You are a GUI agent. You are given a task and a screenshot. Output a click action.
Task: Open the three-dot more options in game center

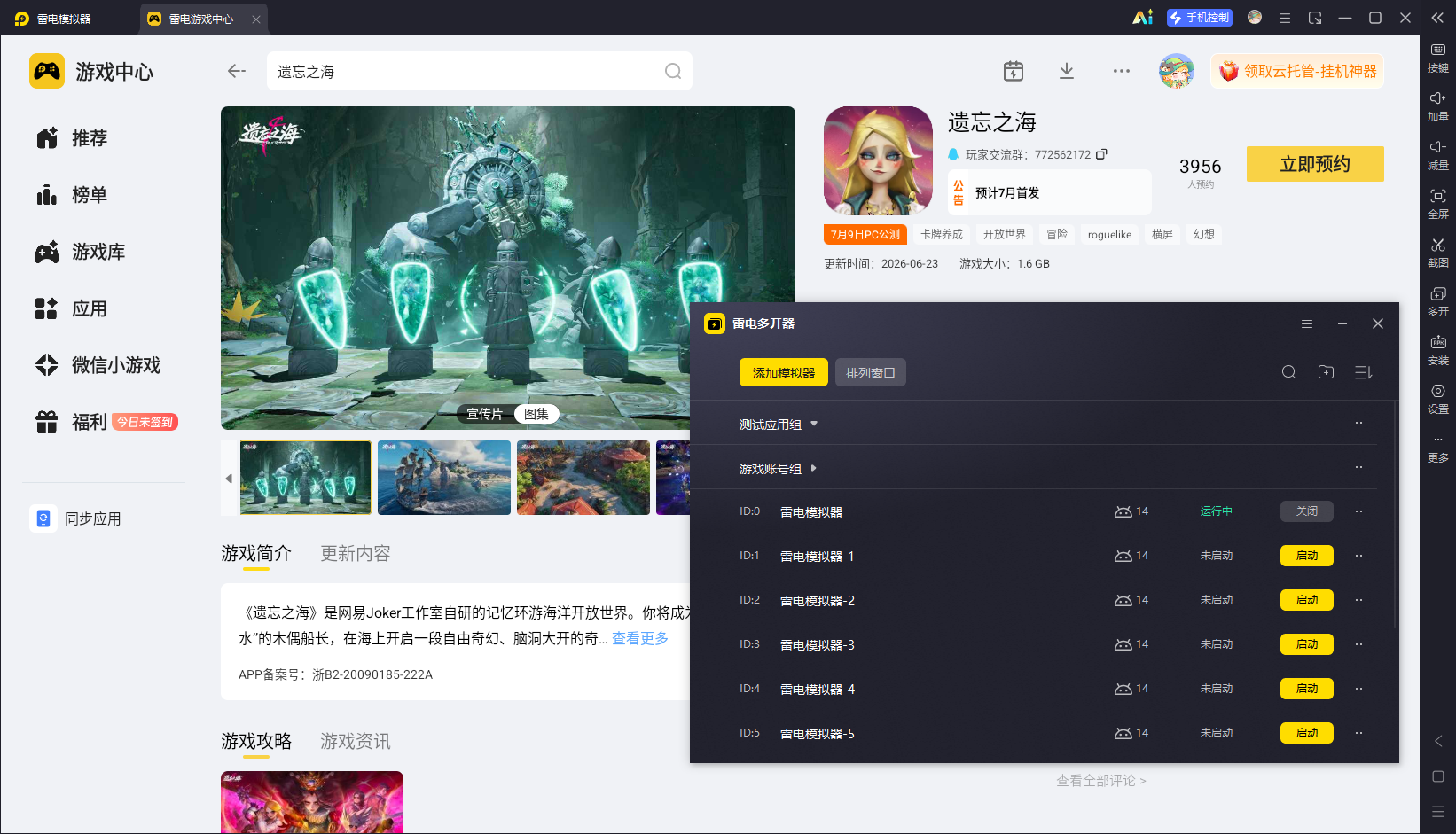(1122, 71)
